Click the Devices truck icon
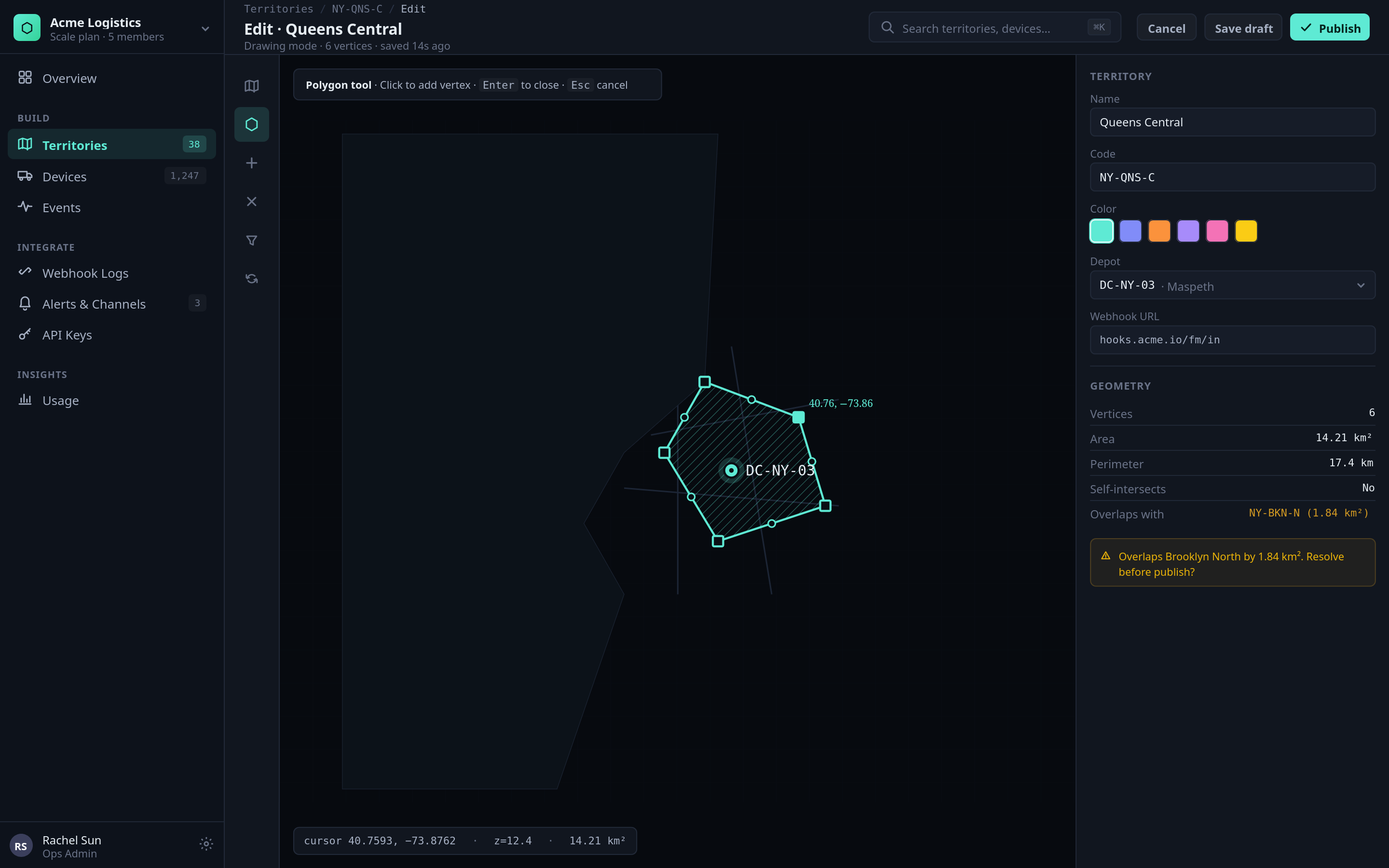Image resolution: width=1389 pixels, height=868 pixels. (25, 176)
